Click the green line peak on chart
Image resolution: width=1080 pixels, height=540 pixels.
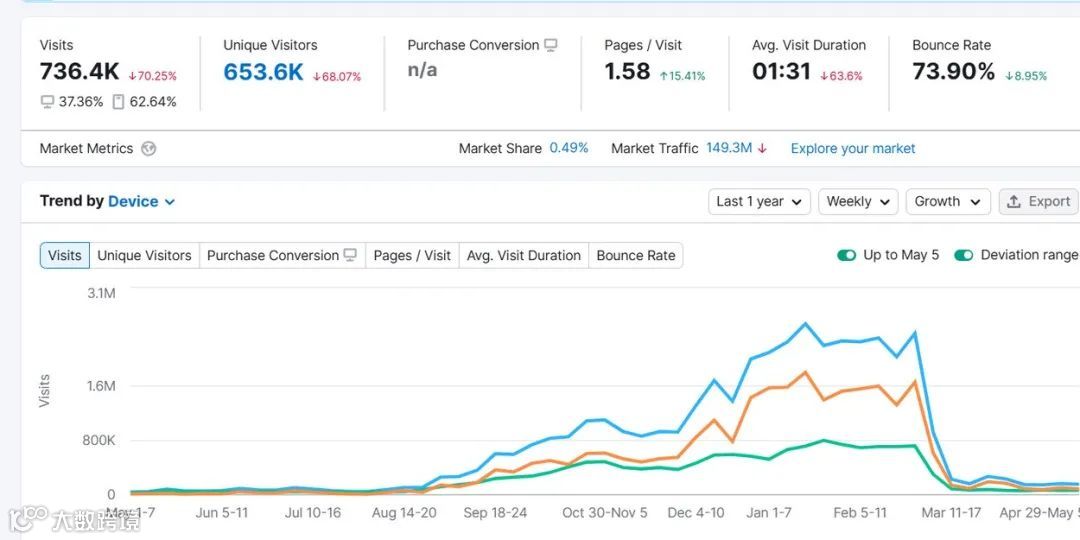[x=823, y=440]
